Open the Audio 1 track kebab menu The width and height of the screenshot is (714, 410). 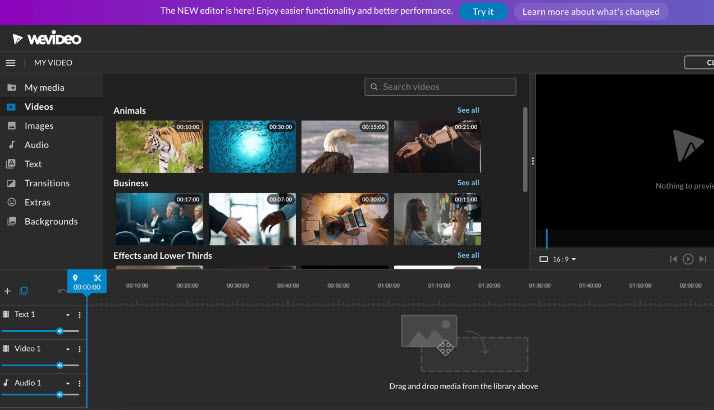(x=79, y=383)
